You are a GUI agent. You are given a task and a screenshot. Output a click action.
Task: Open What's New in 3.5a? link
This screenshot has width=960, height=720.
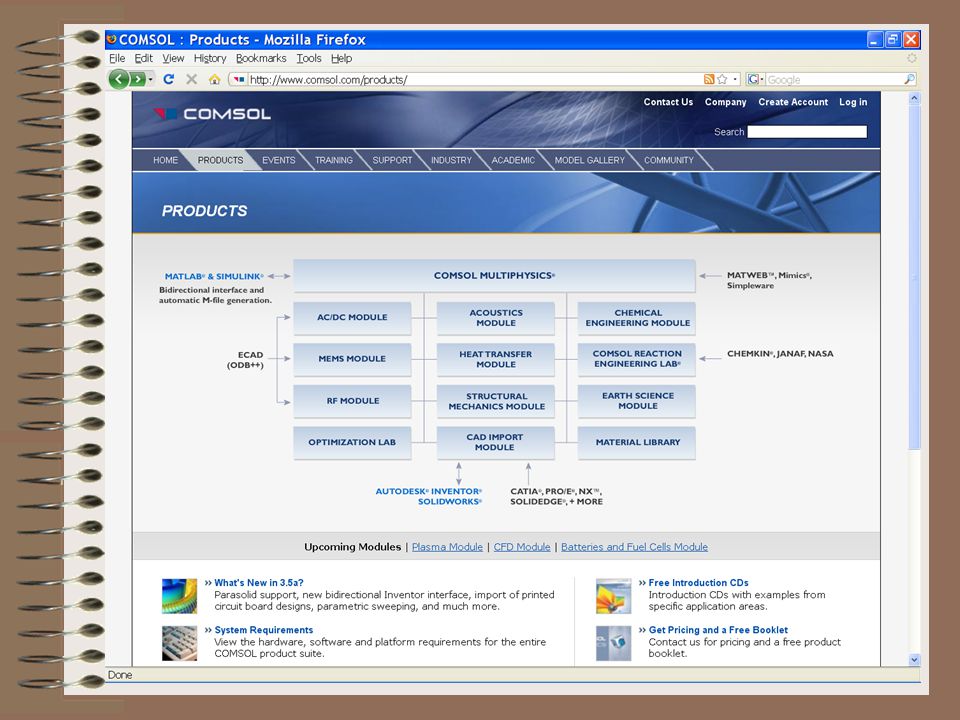click(x=258, y=583)
